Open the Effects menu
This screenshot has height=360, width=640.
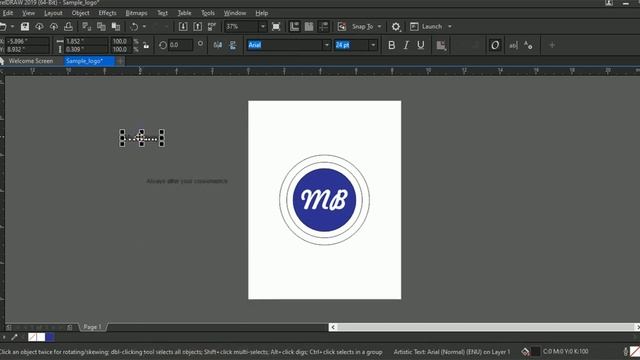pyautogui.click(x=107, y=13)
